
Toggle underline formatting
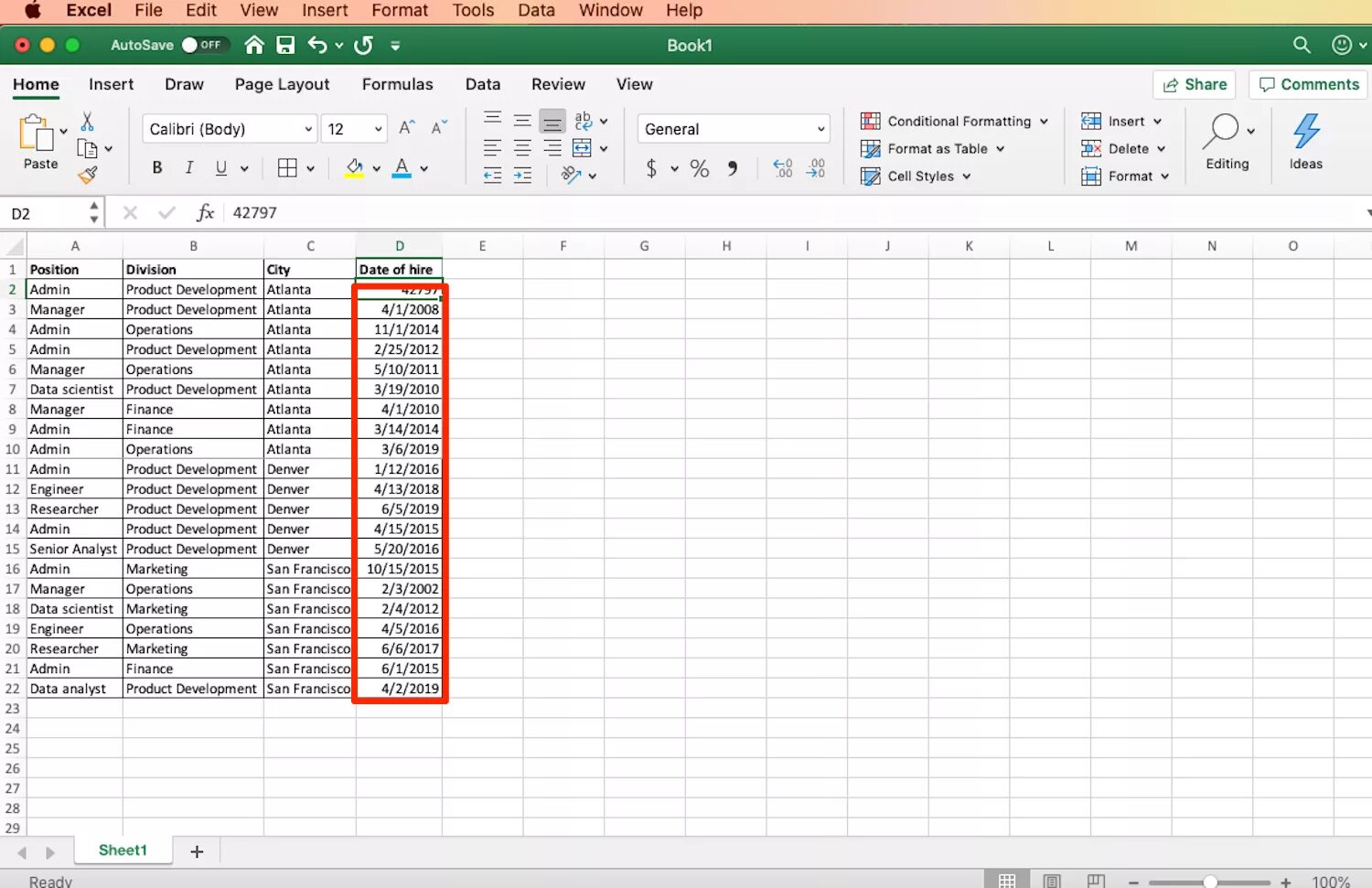pos(220,167)
